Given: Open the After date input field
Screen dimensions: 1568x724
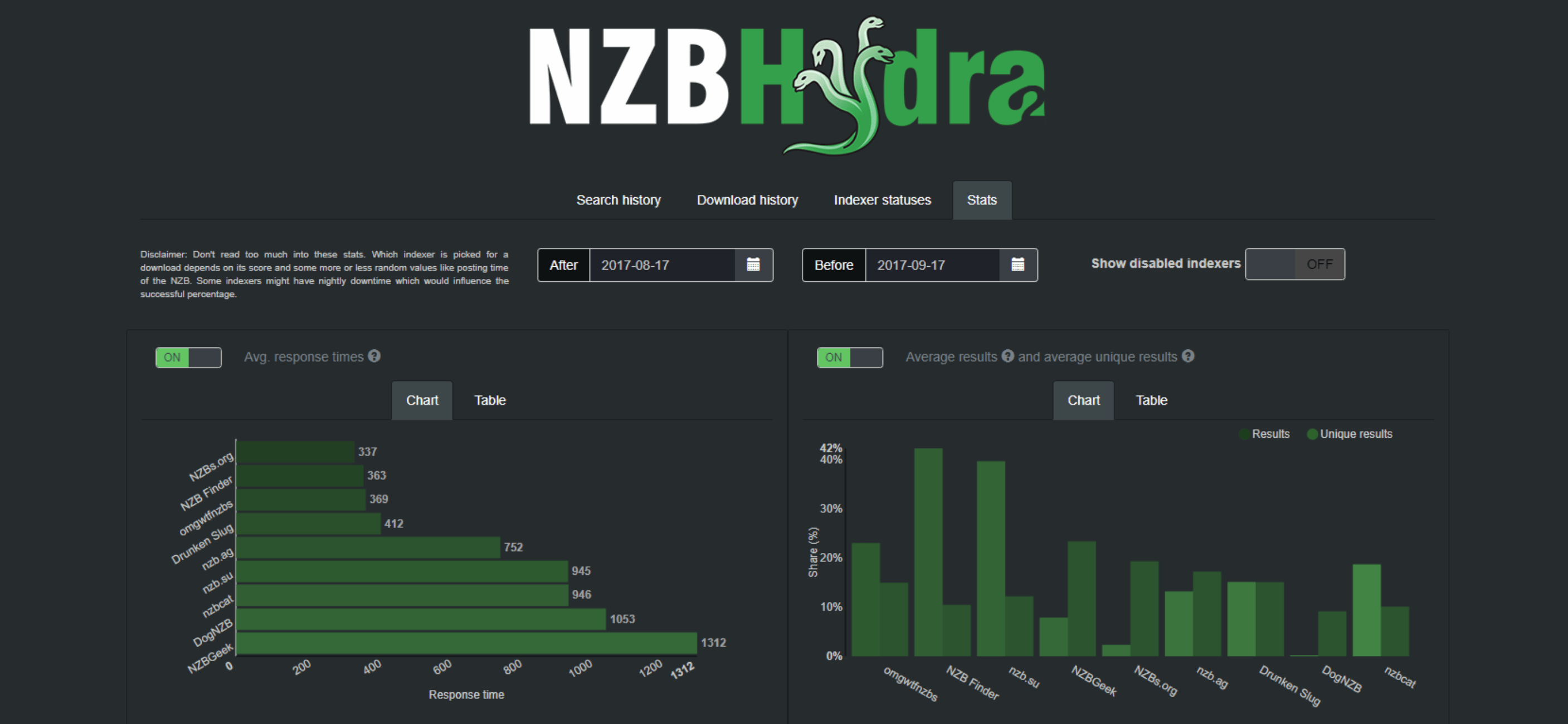Looking at the screenshot, I should pyautogui.click(x=664, y=265).
